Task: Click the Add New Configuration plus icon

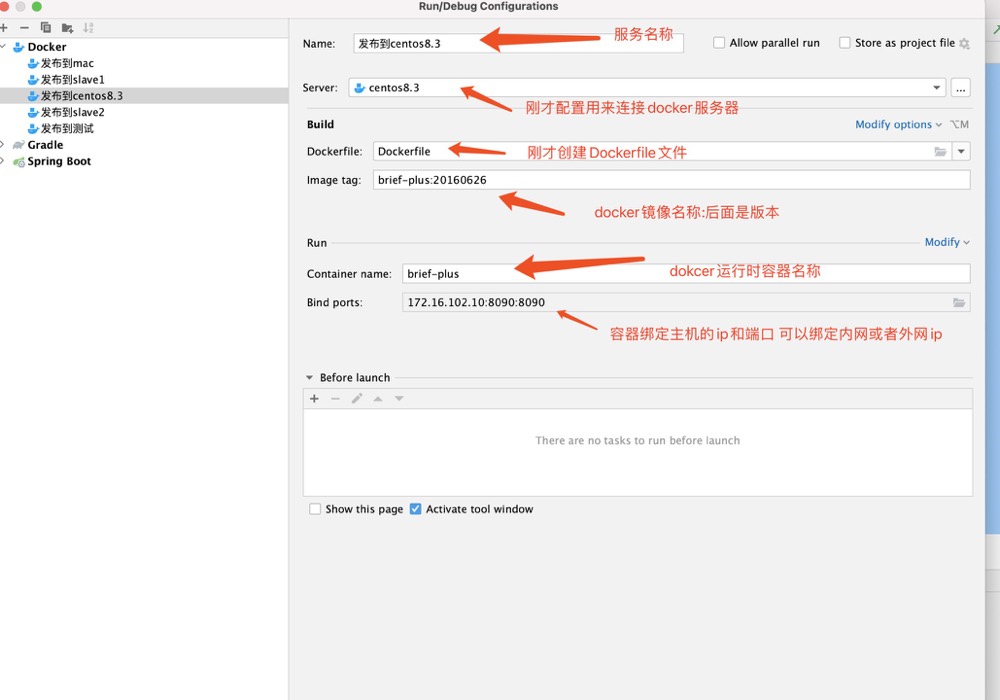Action: [4, 28]
